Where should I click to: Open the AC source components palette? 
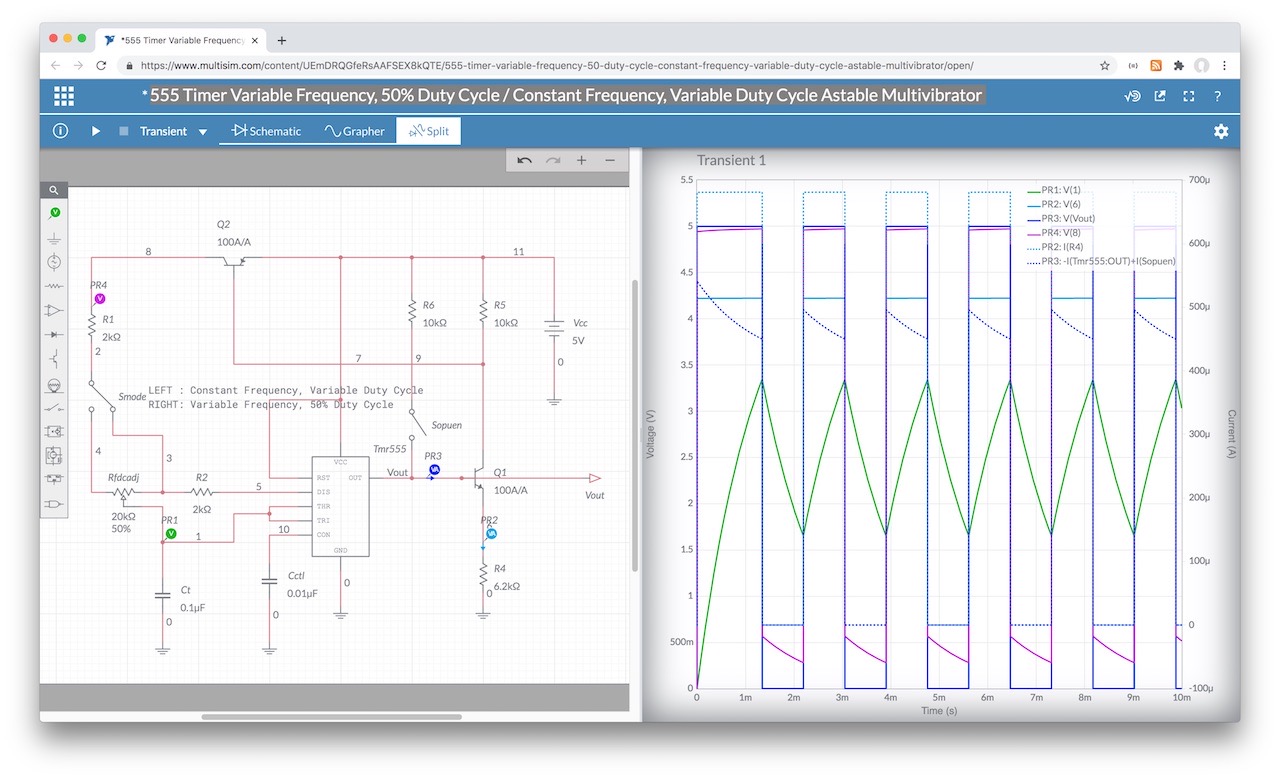[54, 262]
